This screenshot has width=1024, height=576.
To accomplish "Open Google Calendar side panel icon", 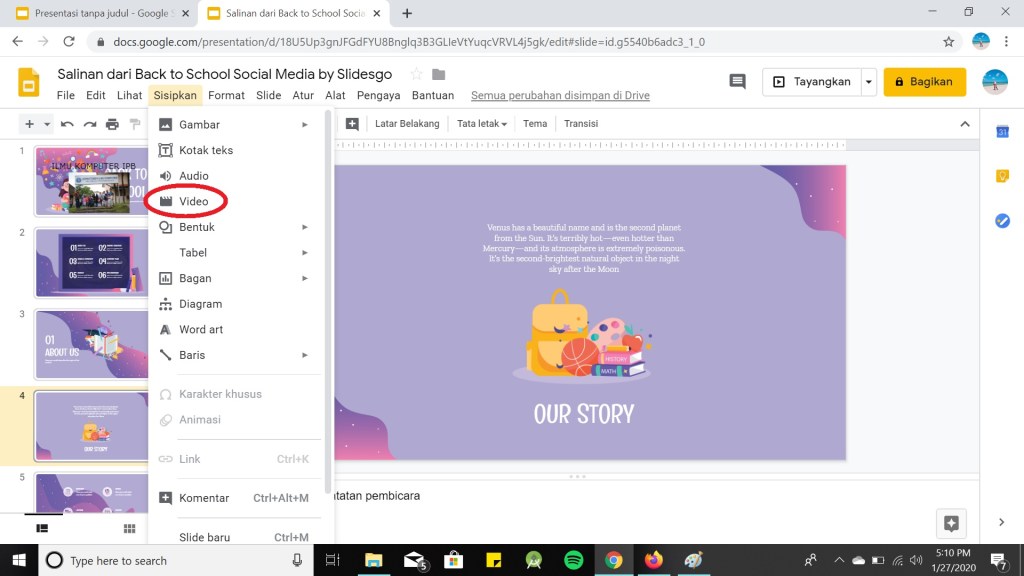I will (1002, 132).
